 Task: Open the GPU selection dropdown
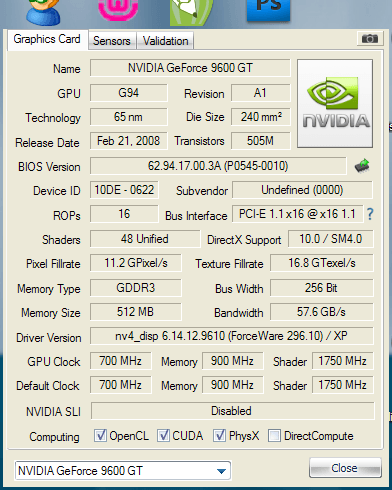123,471
